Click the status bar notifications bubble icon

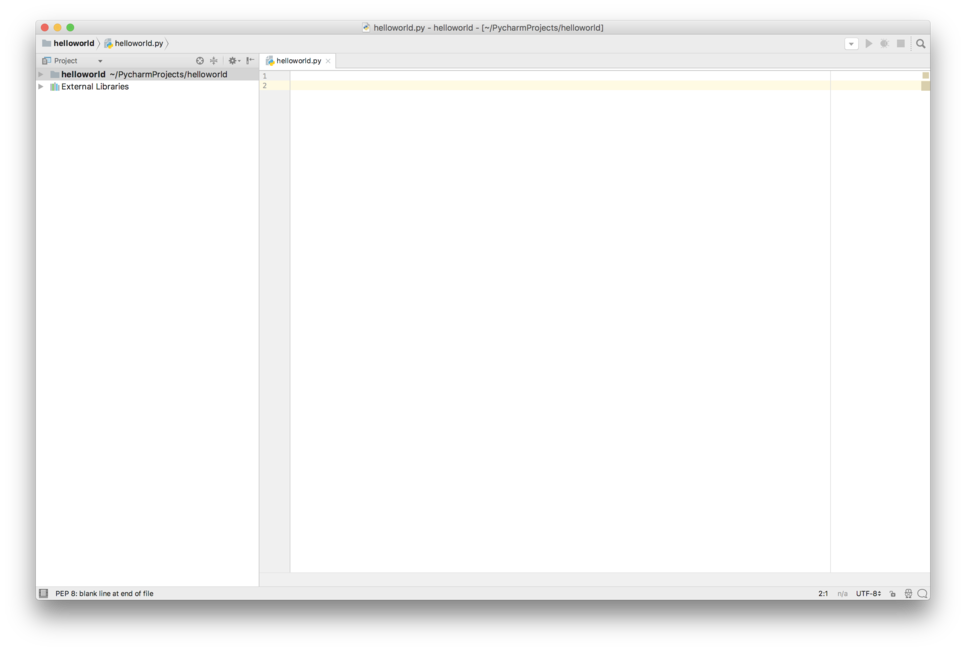click(922, 593)
